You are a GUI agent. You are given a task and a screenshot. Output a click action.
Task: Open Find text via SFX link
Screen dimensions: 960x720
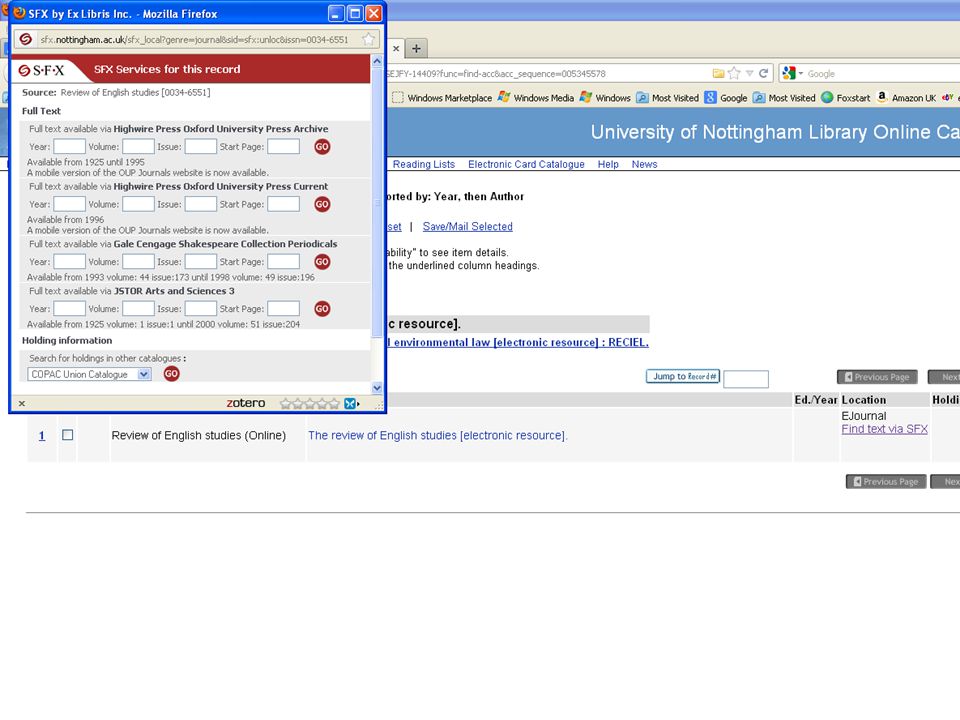click(884, 429)
